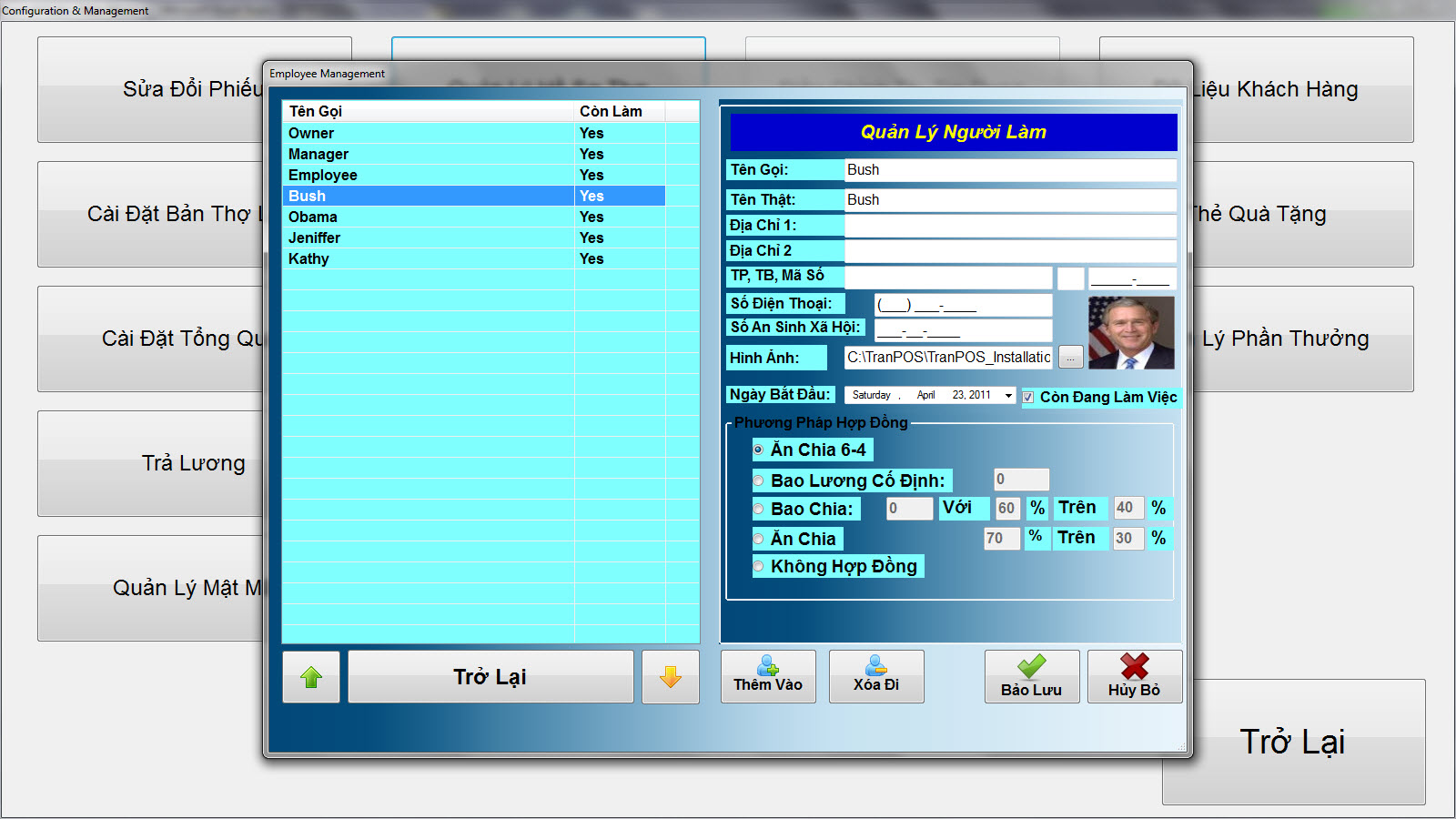Click the Số Điện Thoại phone field

click(x=963, y=305)
